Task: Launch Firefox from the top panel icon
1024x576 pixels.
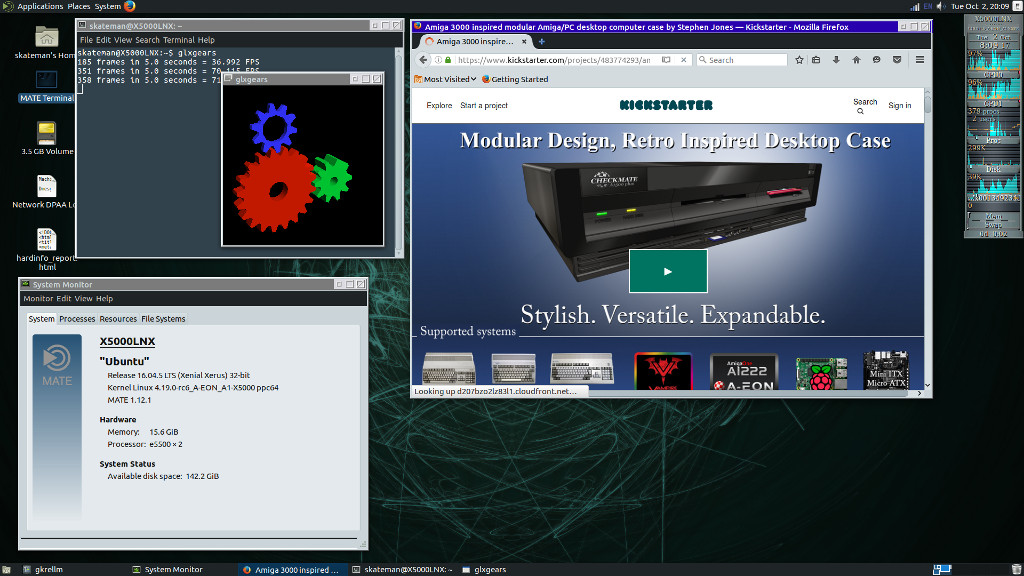Action: (x=129, y=6)
